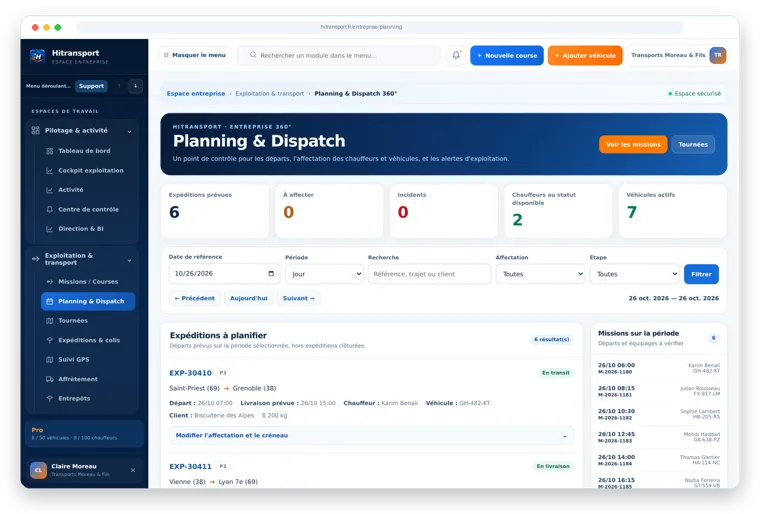Click the Filtrer button

click(x=701, y=274)
